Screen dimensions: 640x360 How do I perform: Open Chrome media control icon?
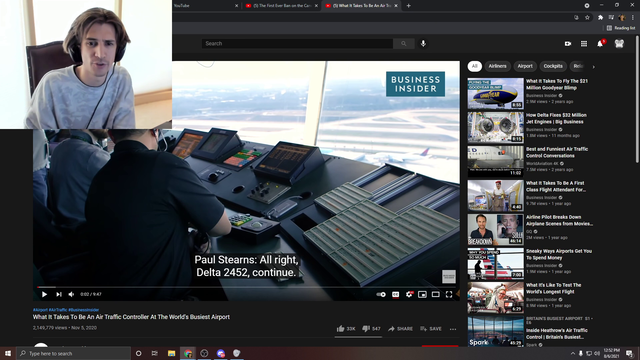(x=611, y=18)
